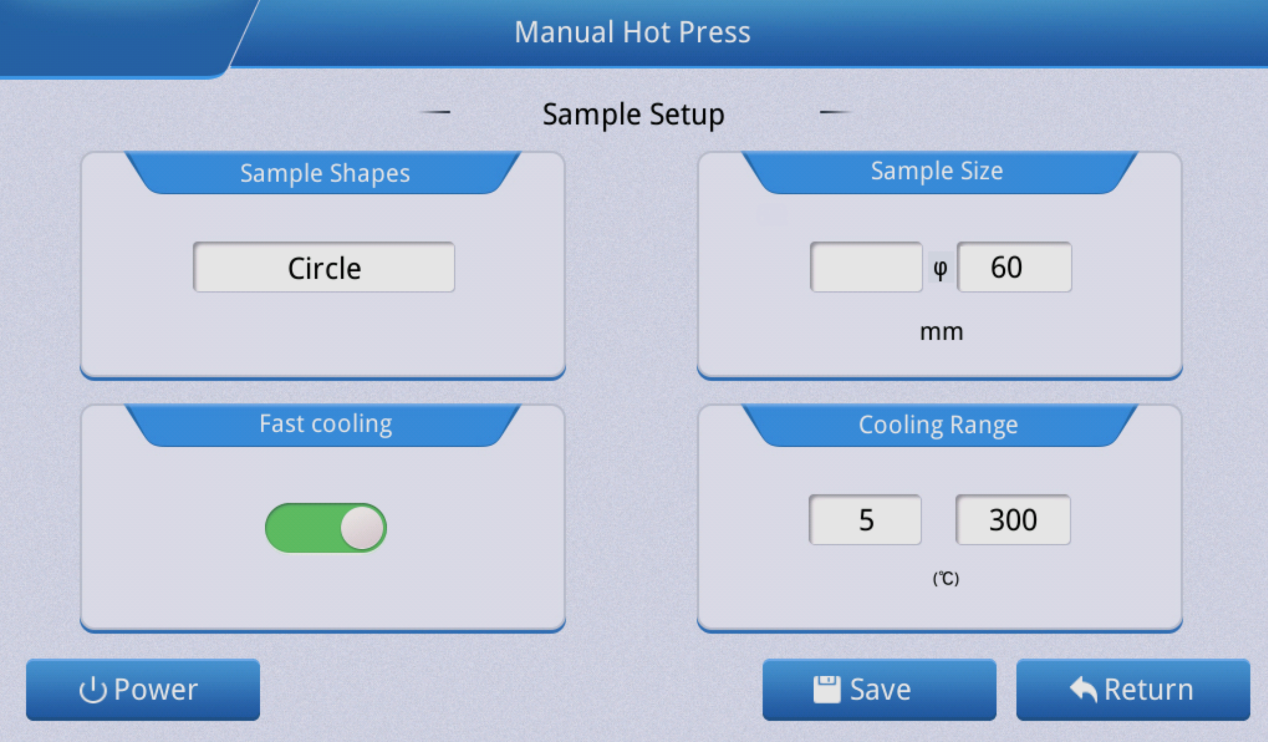Click the Sample Shapes panel header
Viewport: 1268px width, 742px height.
tap(324, 173)
